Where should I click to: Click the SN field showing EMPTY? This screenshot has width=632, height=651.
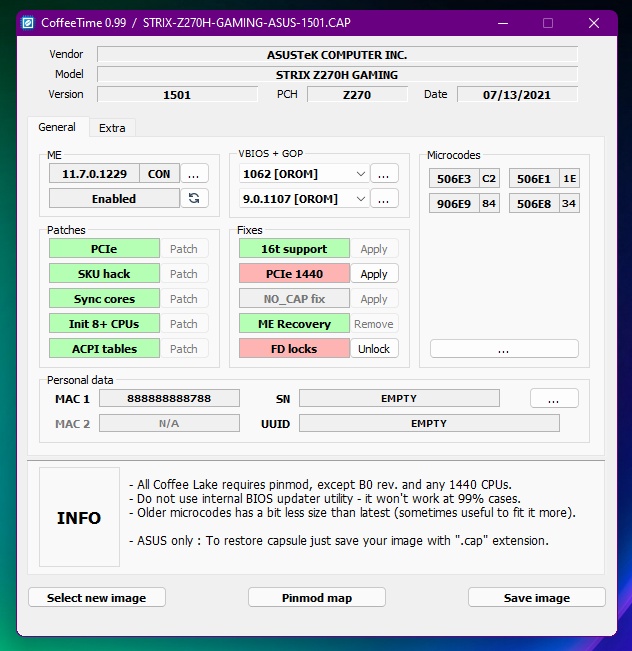coord(399,398)
